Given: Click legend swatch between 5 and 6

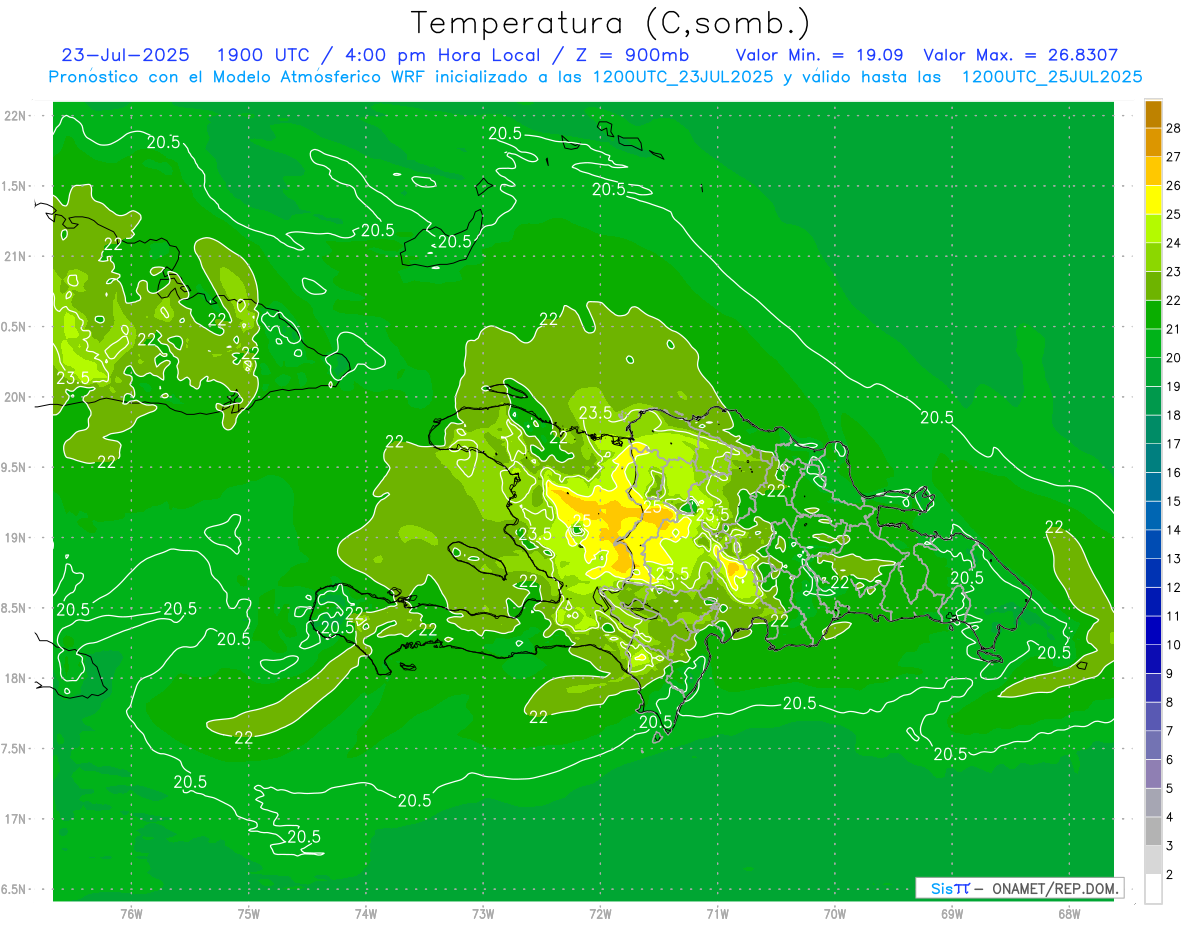Looking at the screenshot, I should click(1153, 774).
